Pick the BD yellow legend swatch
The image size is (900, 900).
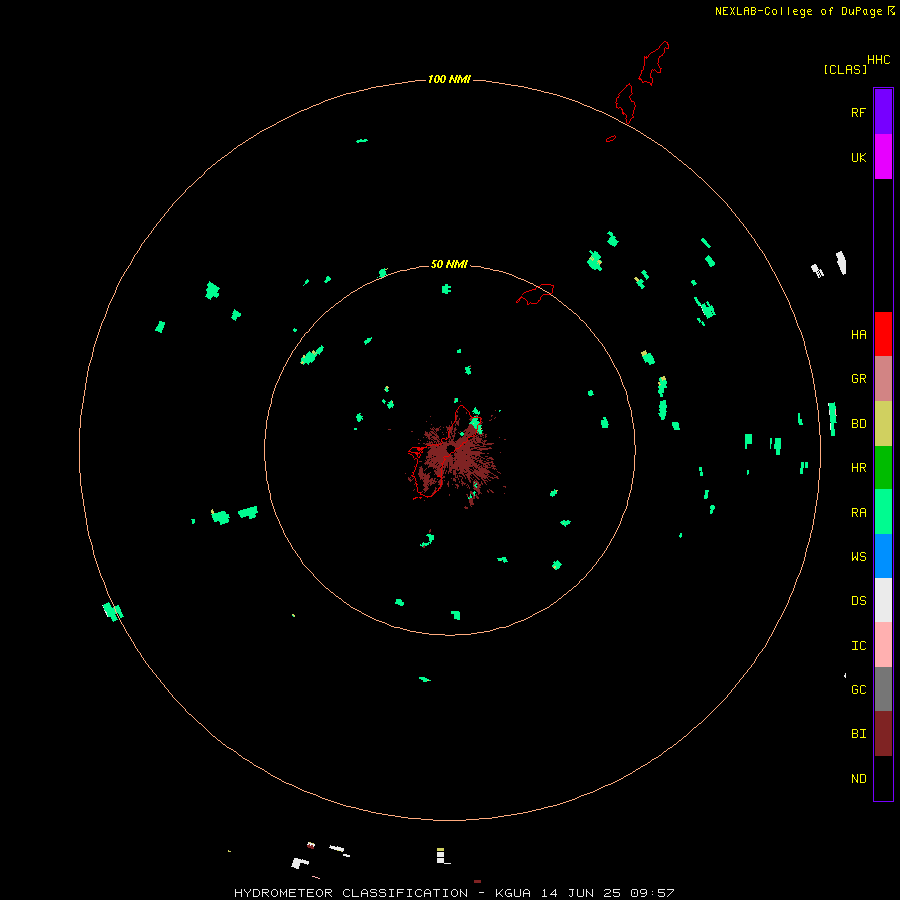tap(883, 424)
